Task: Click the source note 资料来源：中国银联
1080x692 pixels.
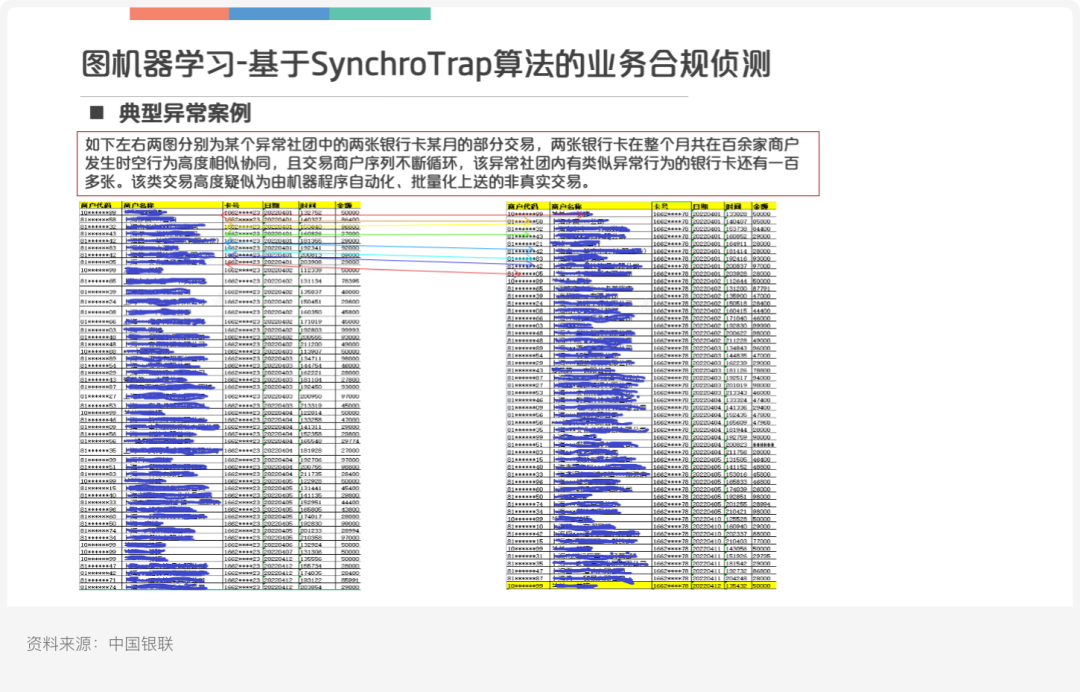Action: 100,644
